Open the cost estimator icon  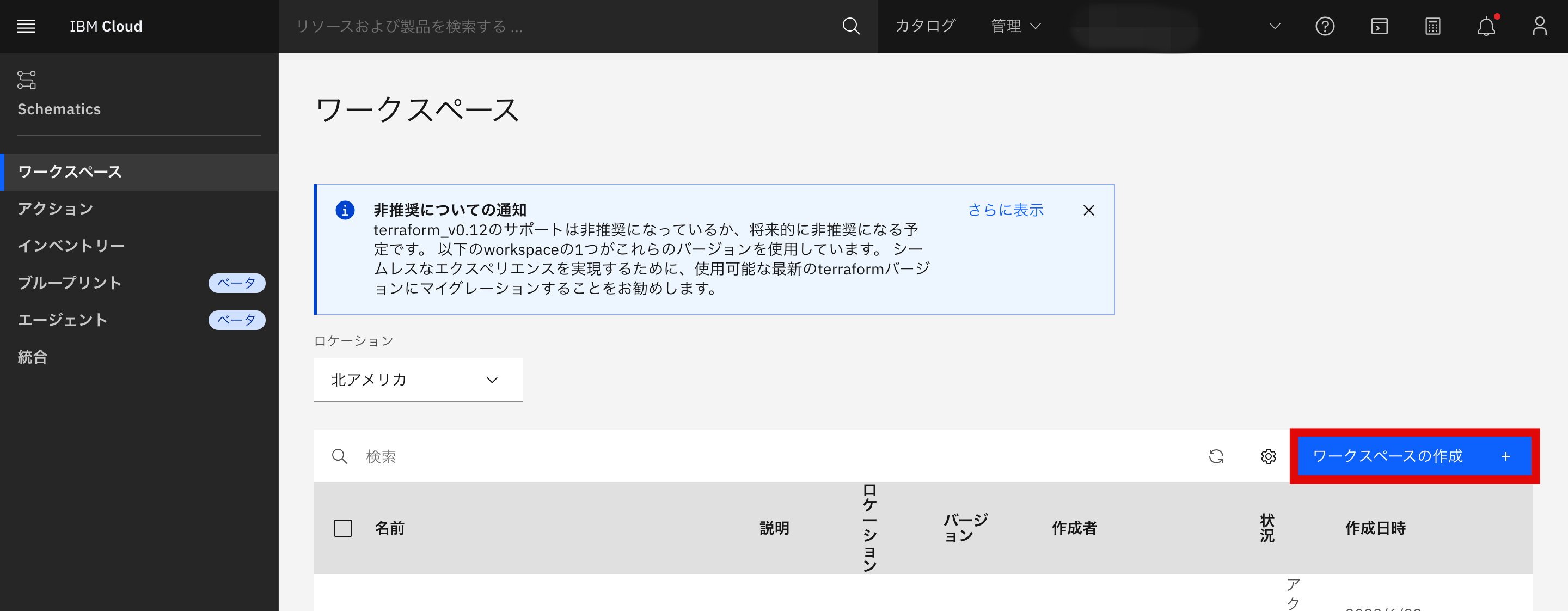[x=1432, y=26]
